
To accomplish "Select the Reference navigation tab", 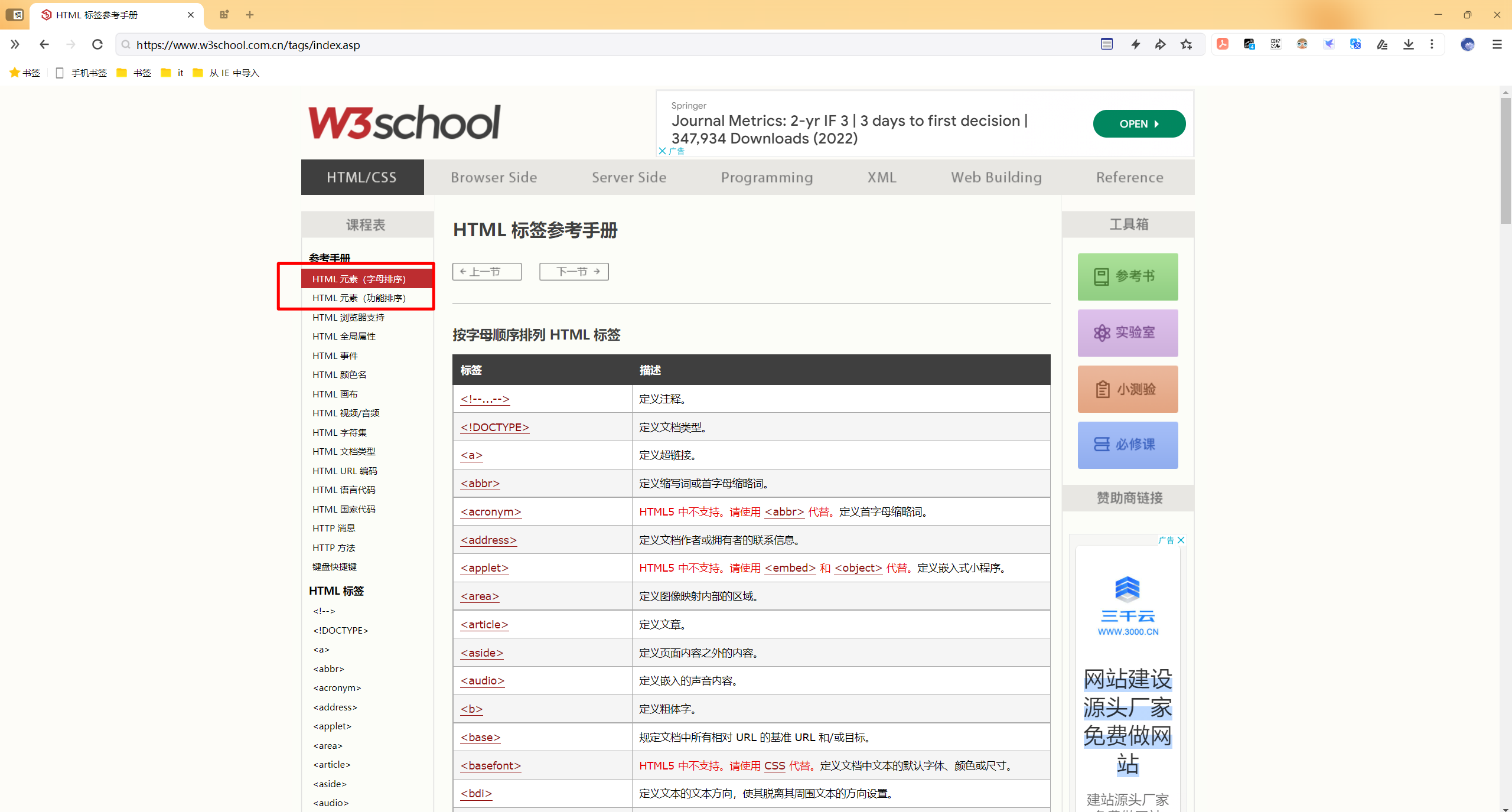I will 1130,177.
